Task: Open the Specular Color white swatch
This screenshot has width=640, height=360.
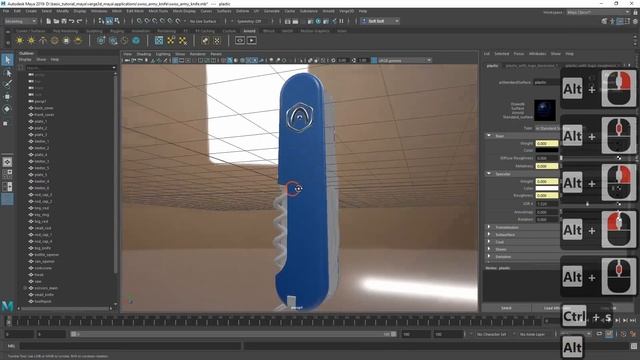Action: tap(547, 188)
